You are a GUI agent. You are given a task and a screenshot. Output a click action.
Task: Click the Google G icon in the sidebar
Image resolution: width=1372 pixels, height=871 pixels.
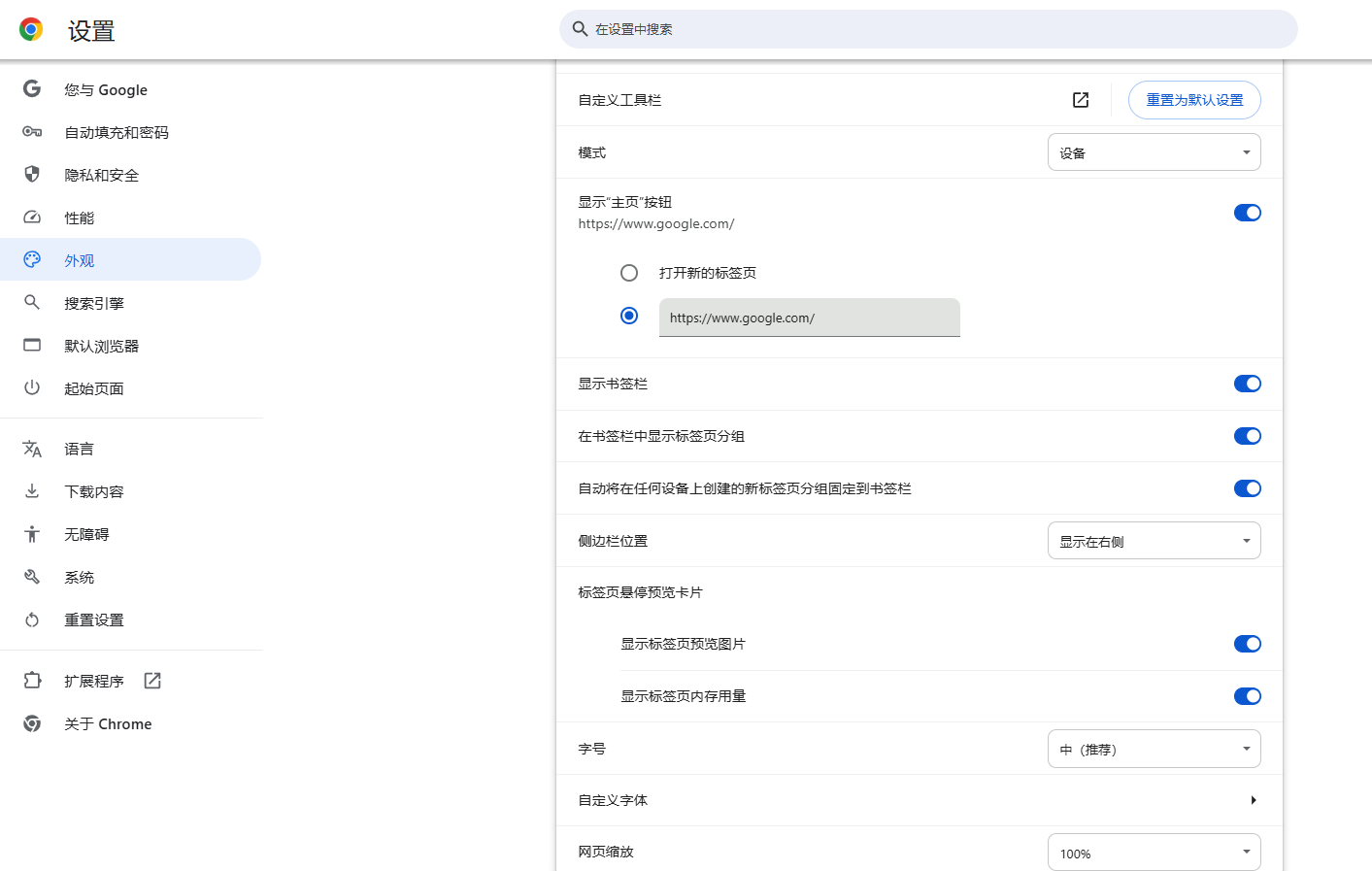[x=32, y=89]
